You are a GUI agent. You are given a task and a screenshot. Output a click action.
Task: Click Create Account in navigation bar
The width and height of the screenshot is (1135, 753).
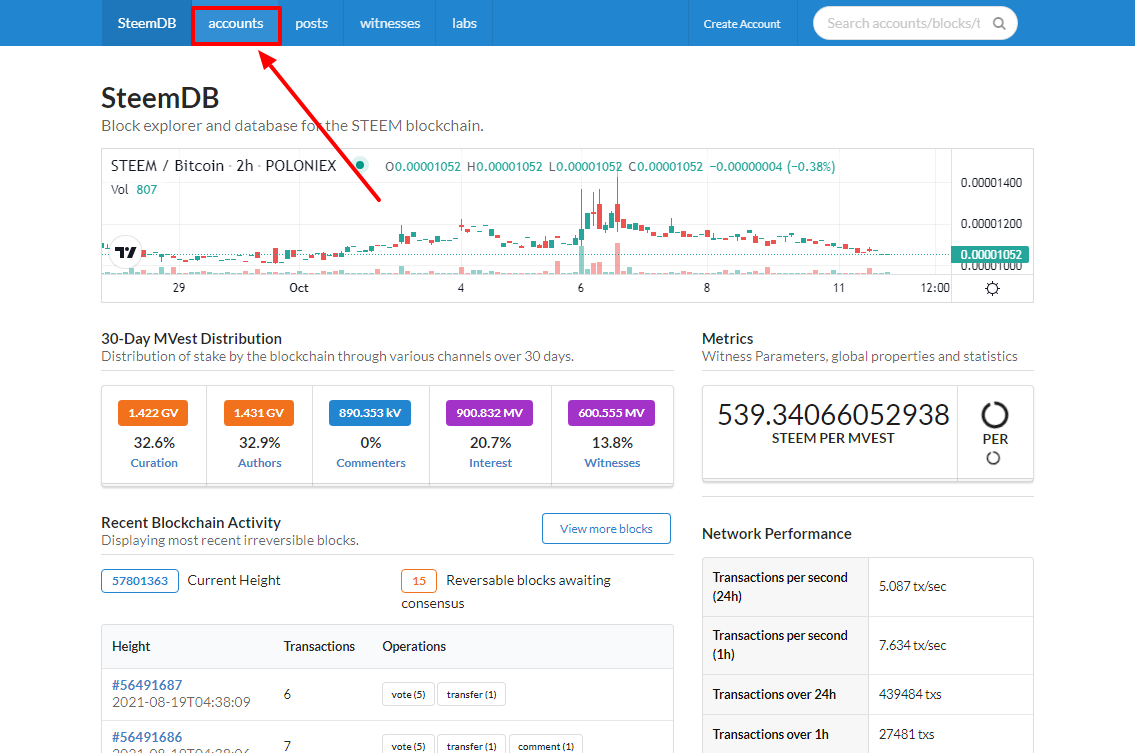742,23
